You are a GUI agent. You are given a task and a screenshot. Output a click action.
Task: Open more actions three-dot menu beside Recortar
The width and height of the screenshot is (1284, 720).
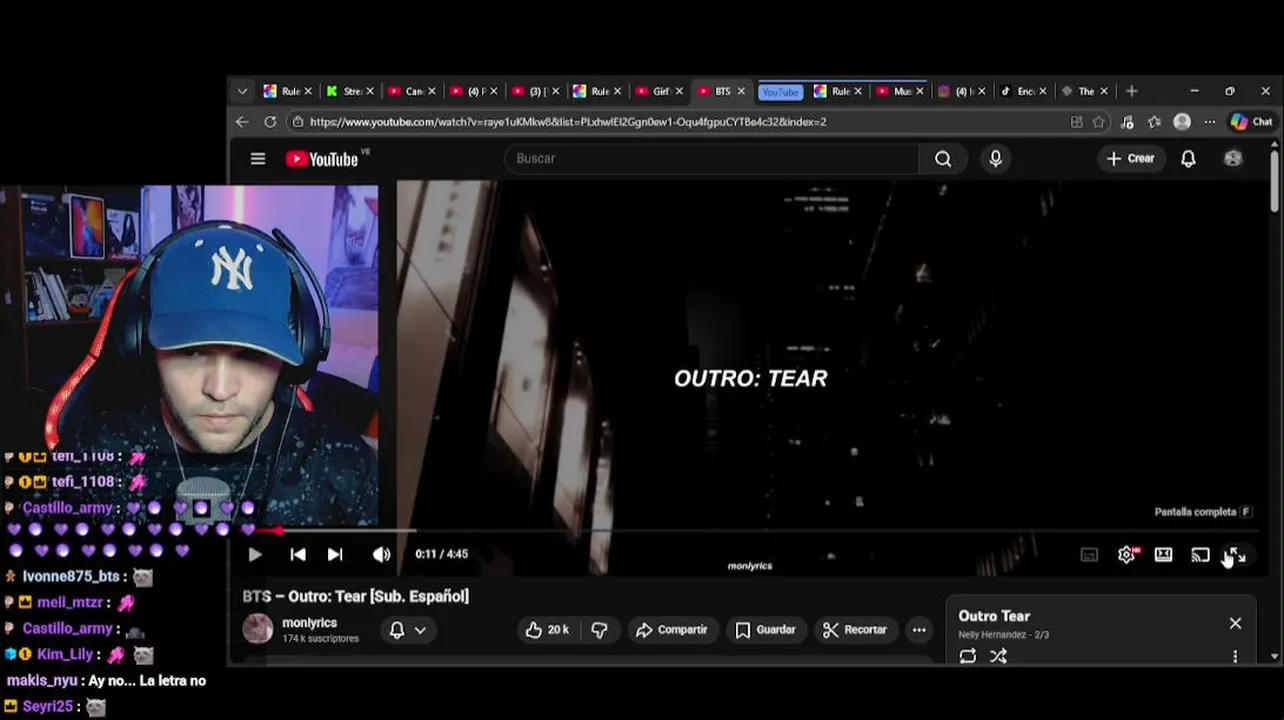(x=919, y=630)
